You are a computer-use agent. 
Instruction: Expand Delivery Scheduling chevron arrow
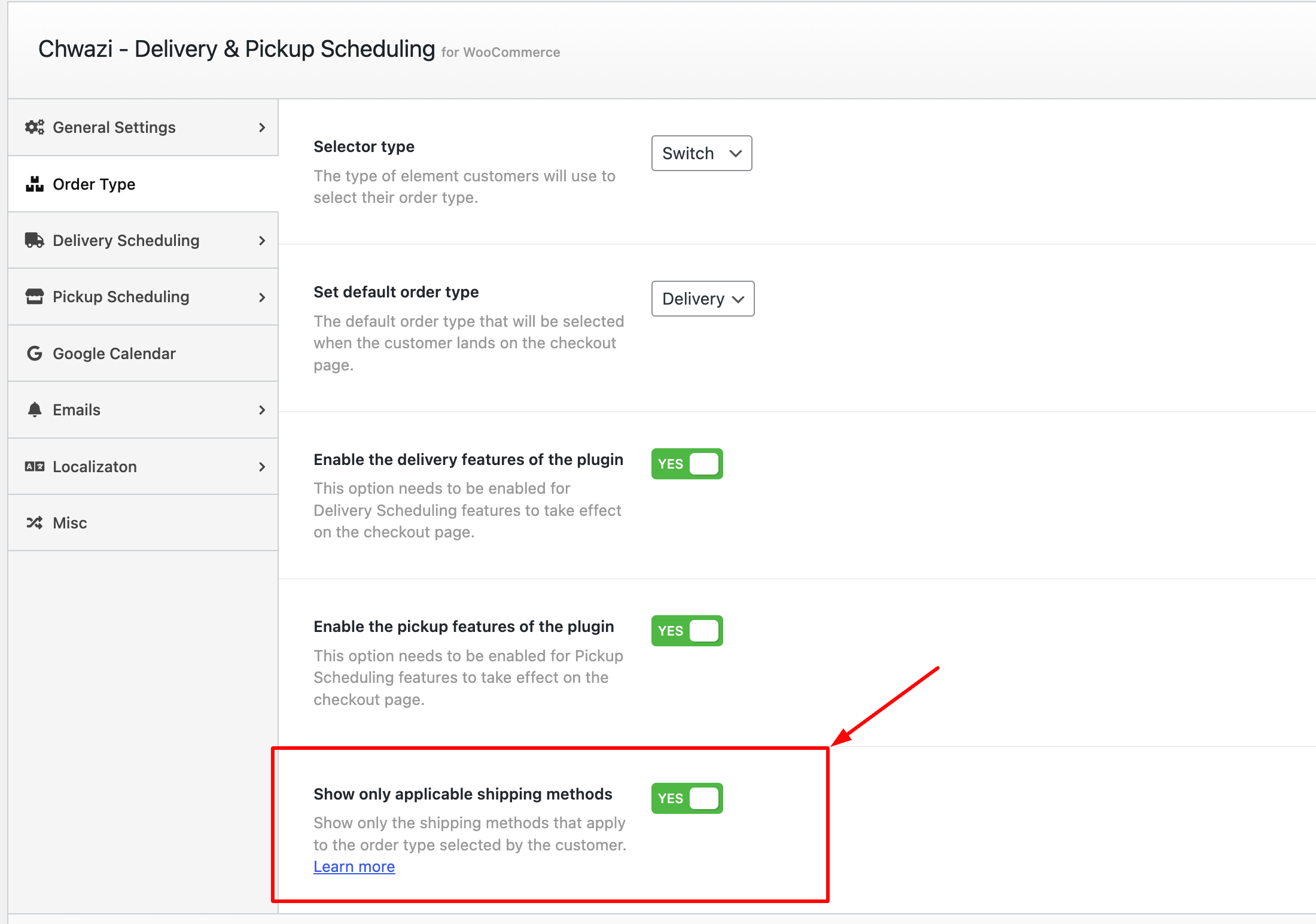click(262, 241)
